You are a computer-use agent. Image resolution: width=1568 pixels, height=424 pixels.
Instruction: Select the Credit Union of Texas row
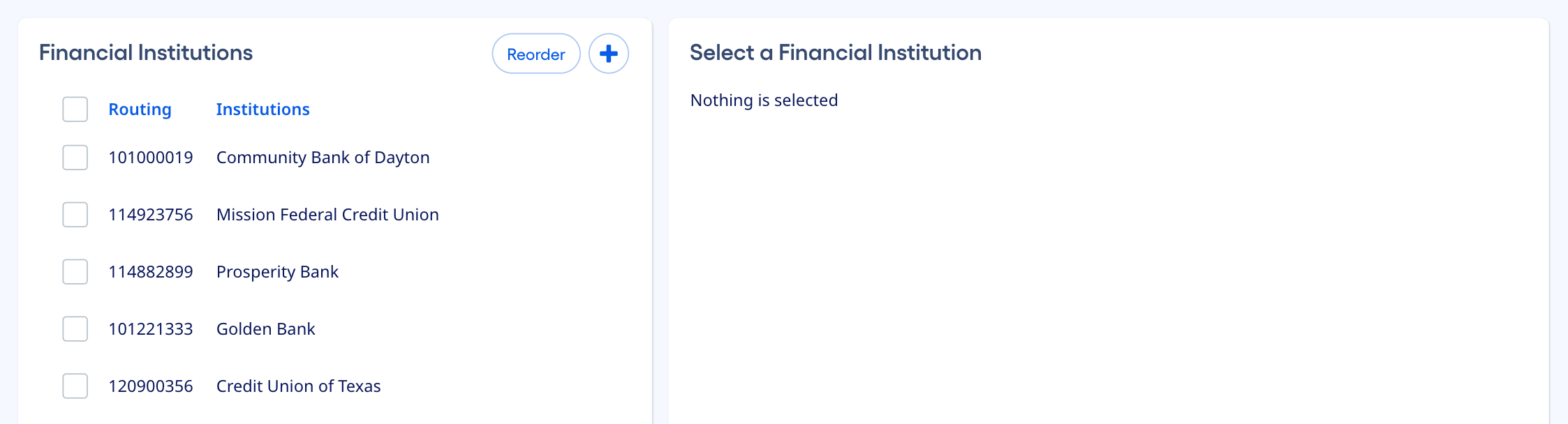coord(298,386)
